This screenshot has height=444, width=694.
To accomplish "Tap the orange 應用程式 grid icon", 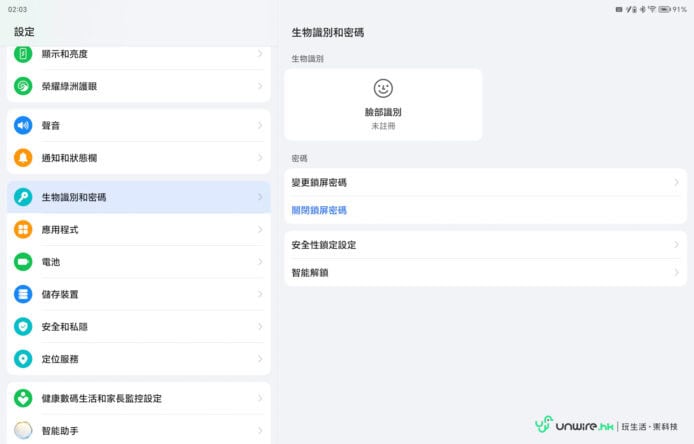I will tap(23, 230).
